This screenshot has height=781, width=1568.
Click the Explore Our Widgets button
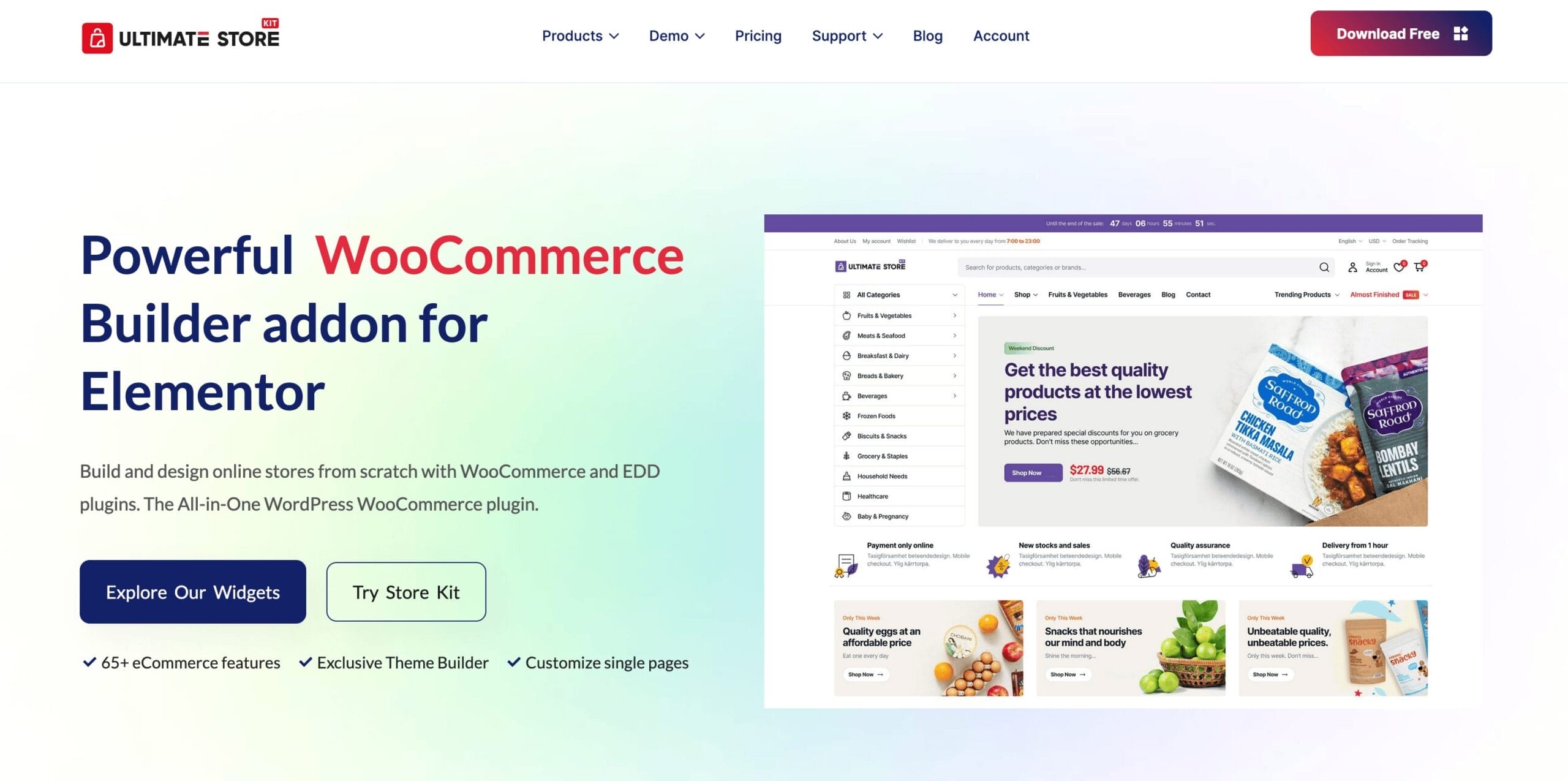(x=193, y=591)
